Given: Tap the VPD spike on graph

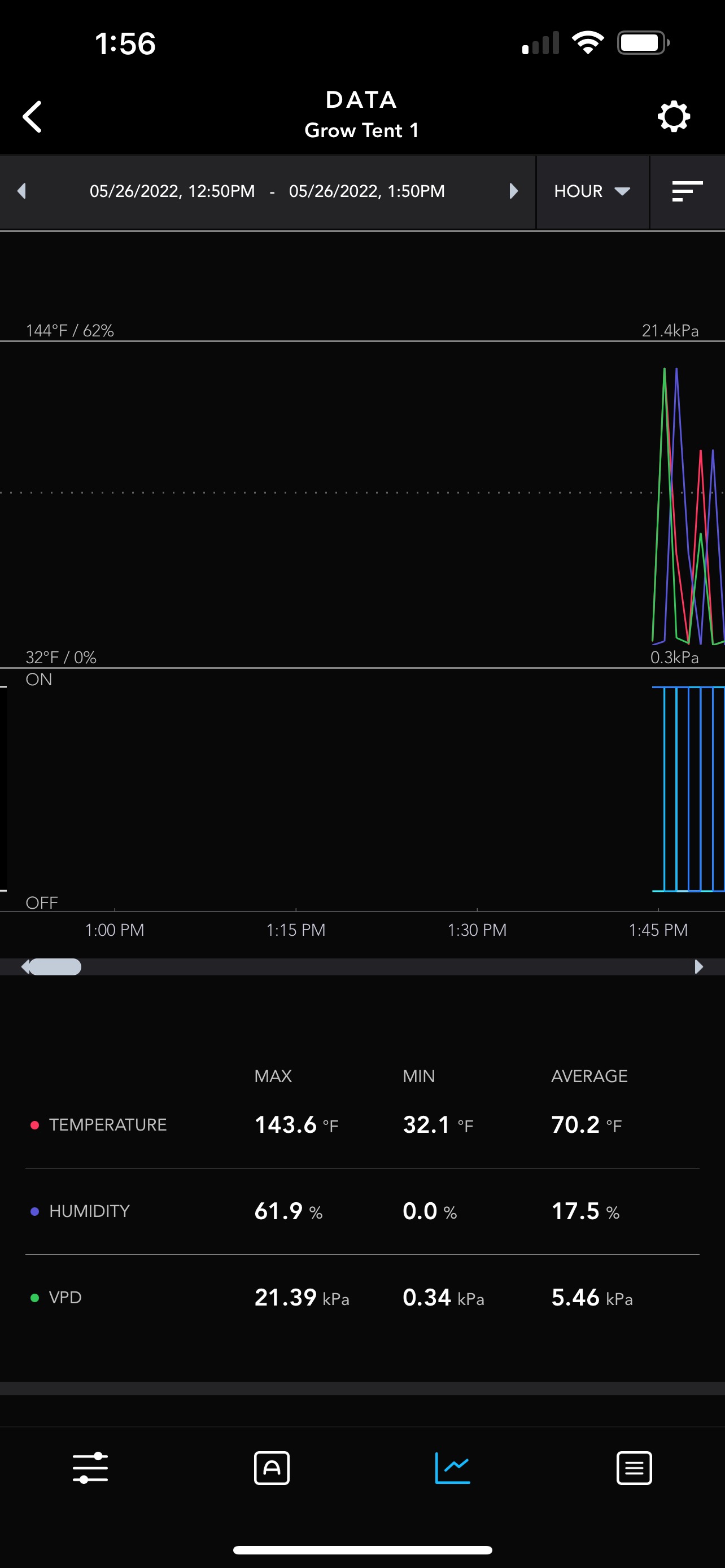Looking at the screenshot, I should [663, 378].
